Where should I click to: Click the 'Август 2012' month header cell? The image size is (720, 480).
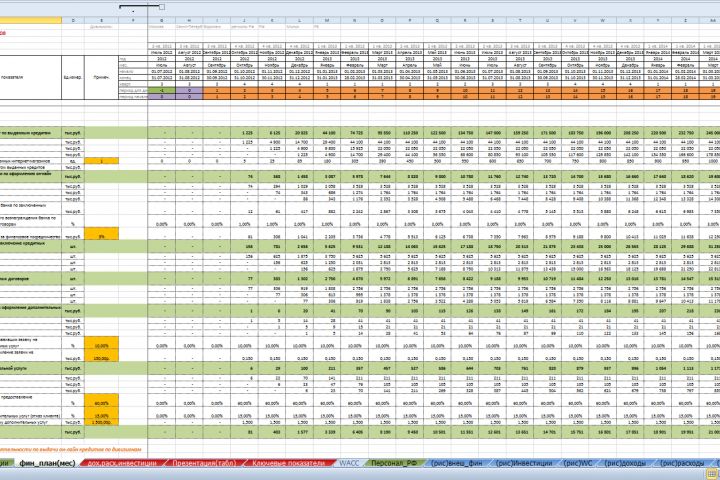[189, 53]
